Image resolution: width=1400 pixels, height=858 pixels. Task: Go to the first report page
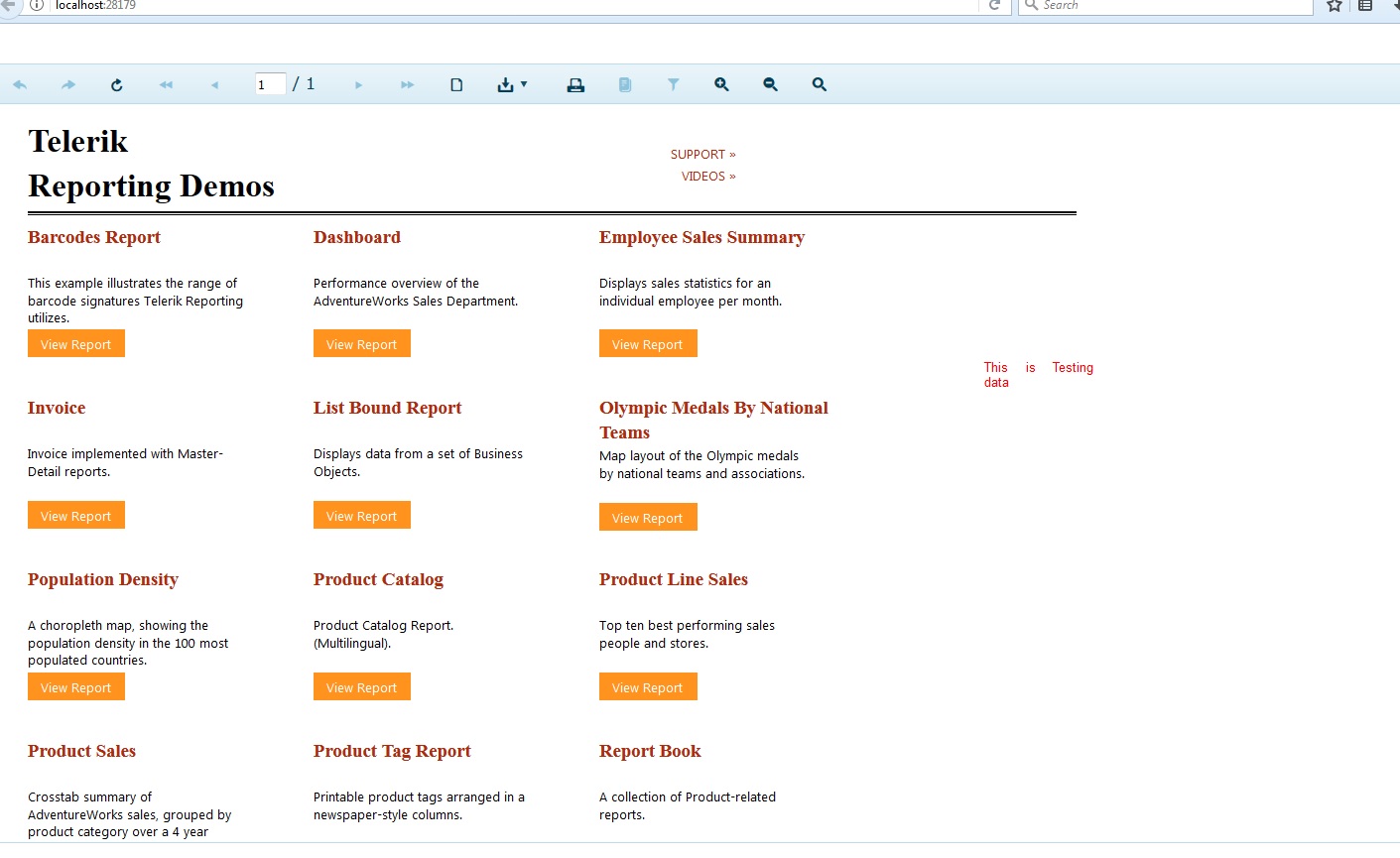[x=166, y=85]
